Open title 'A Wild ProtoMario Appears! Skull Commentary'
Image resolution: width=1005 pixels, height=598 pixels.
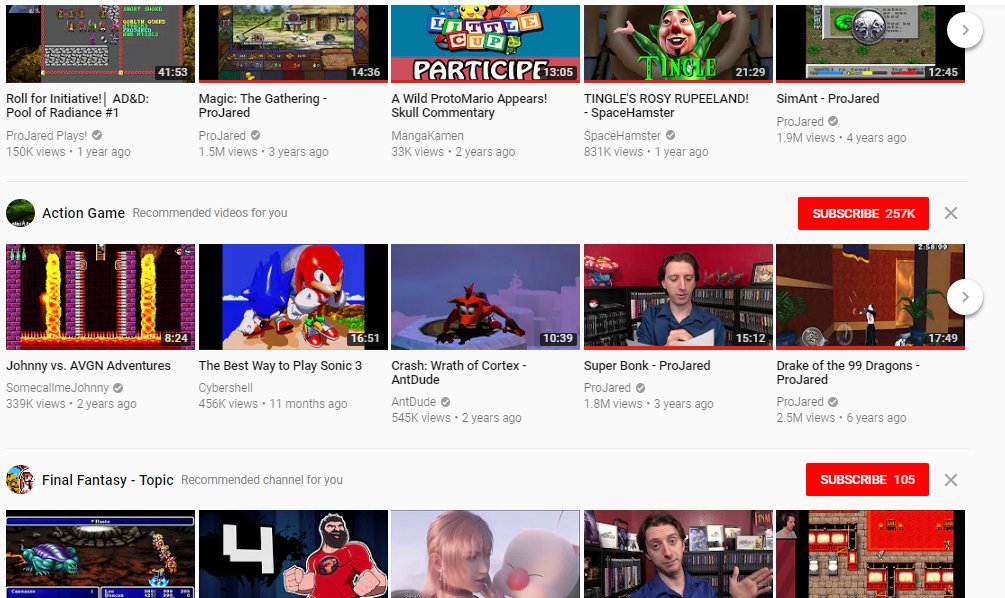coord(469,105)
